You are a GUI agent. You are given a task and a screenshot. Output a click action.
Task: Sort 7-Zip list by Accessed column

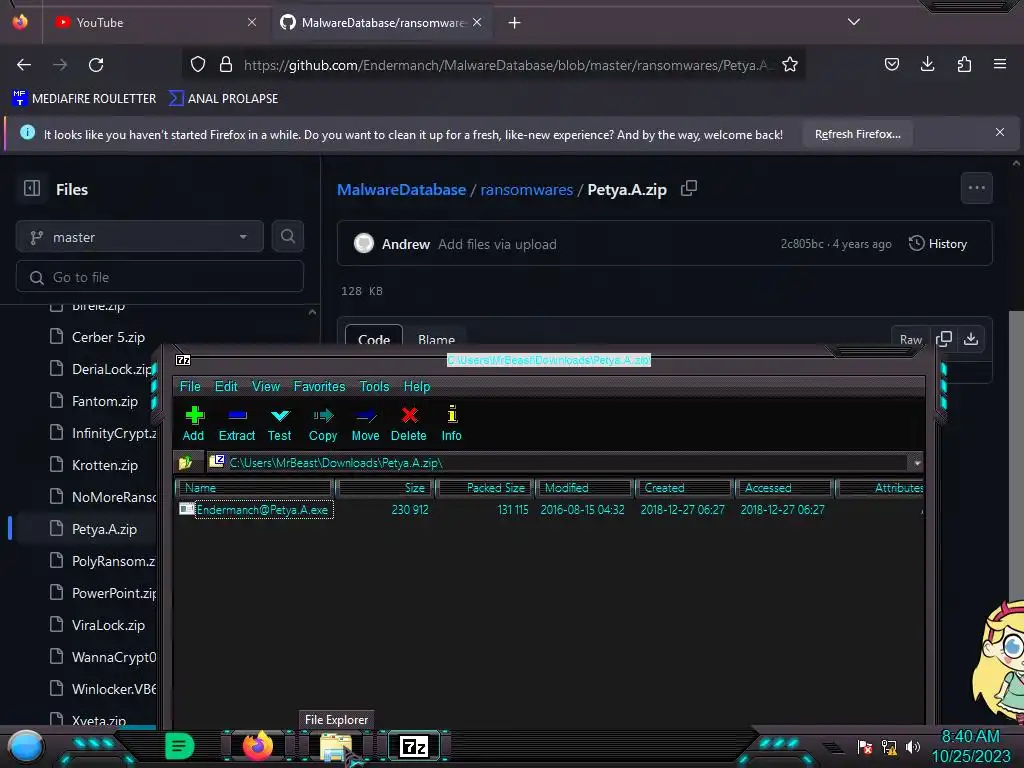(x=784, y=488)
